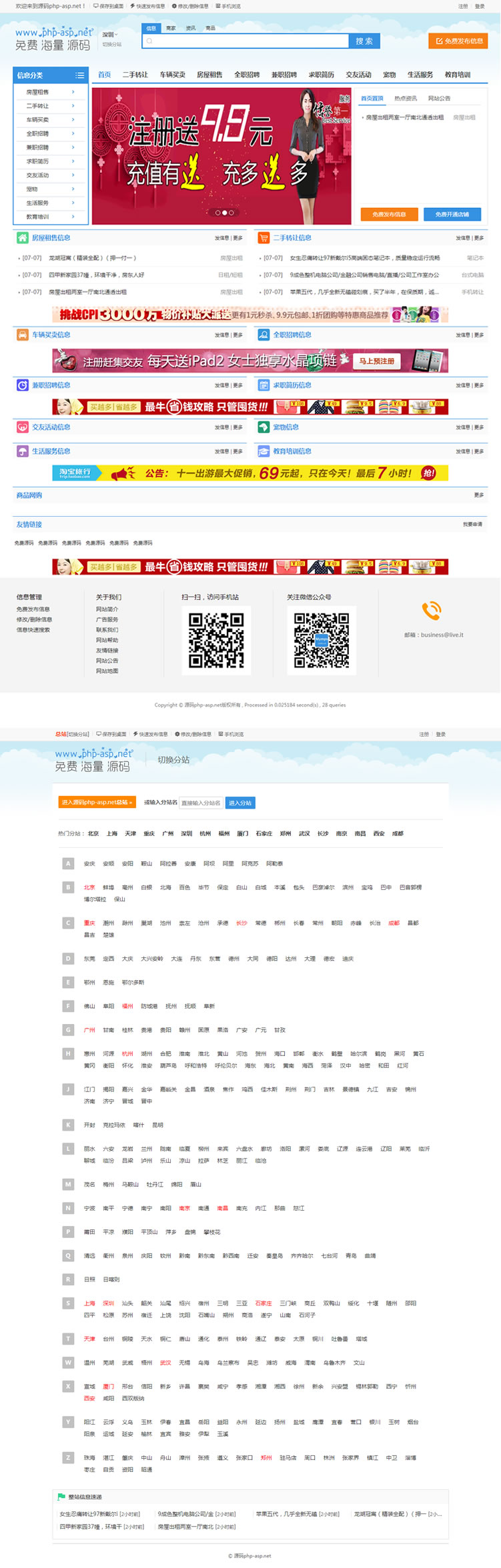
Task: Click the shopping cart icon beside 二手转让信息
Action: click(x=264, y=238)
